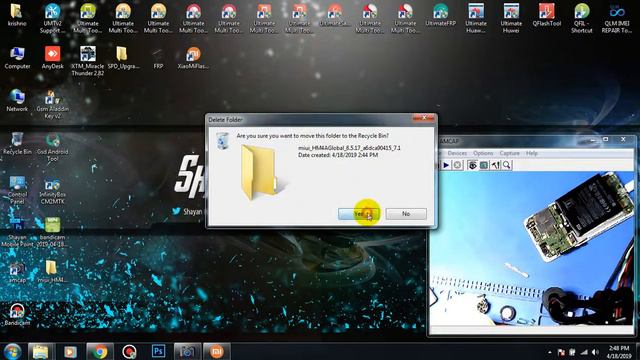Click the taskbar clock showing 2:48 PM
Screen dimensions: 640x360
tap(619, 352)
